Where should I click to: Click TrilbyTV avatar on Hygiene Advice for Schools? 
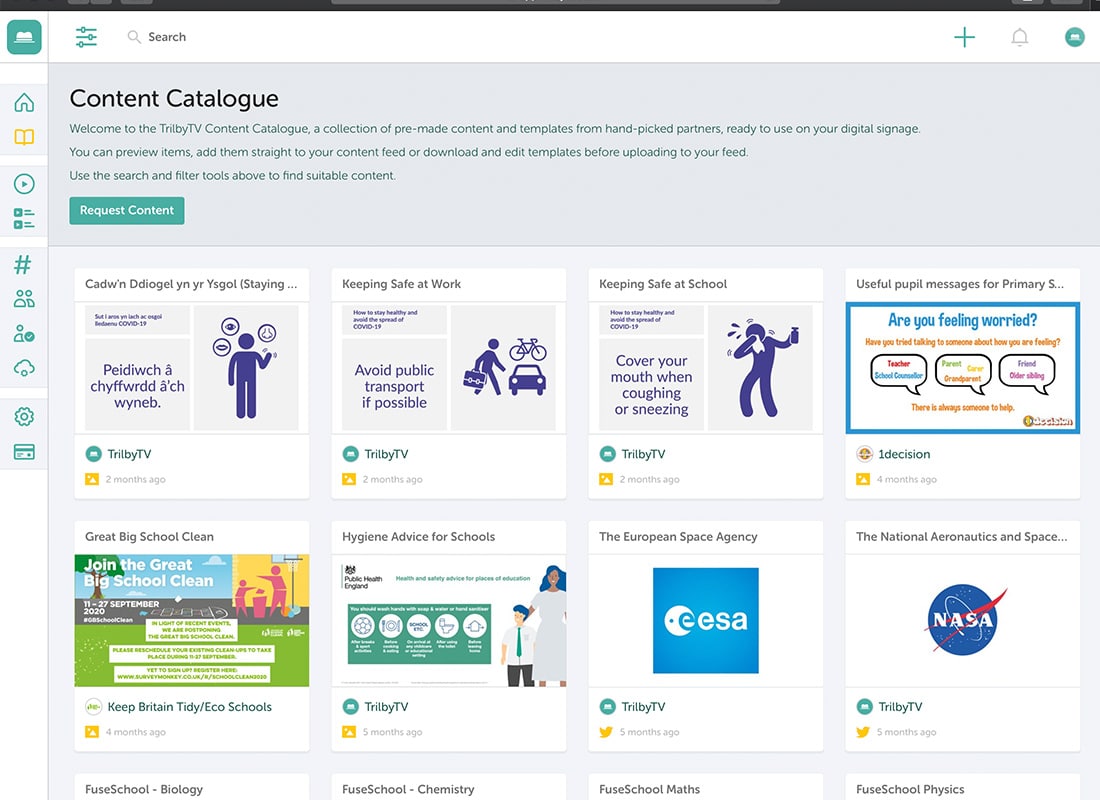350,707
